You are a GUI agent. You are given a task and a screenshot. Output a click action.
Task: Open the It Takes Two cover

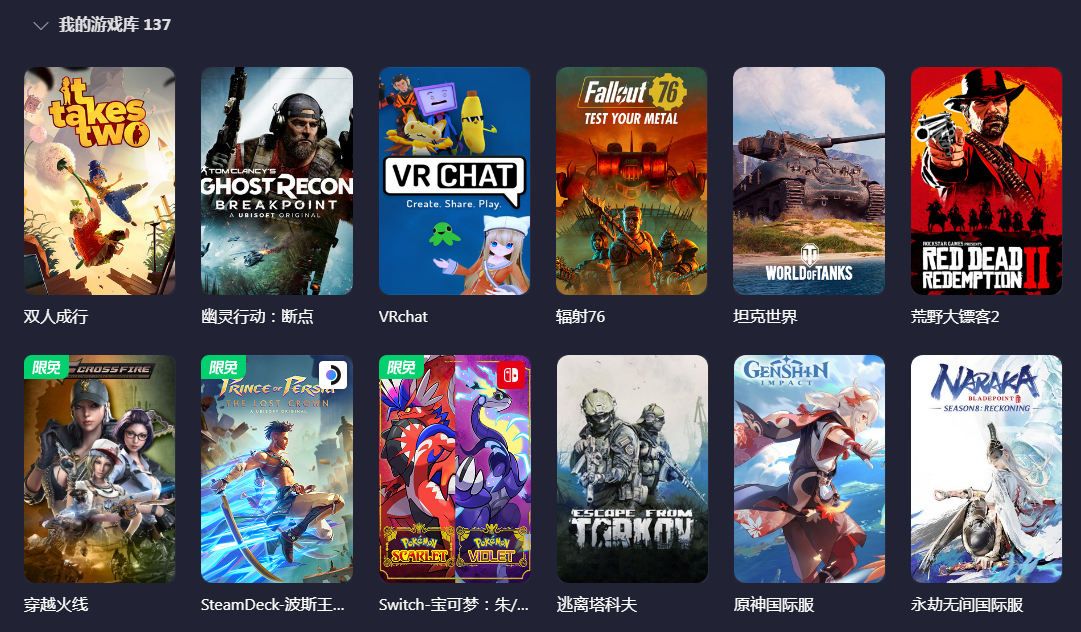pyautogui.click(x=99, y=181)
